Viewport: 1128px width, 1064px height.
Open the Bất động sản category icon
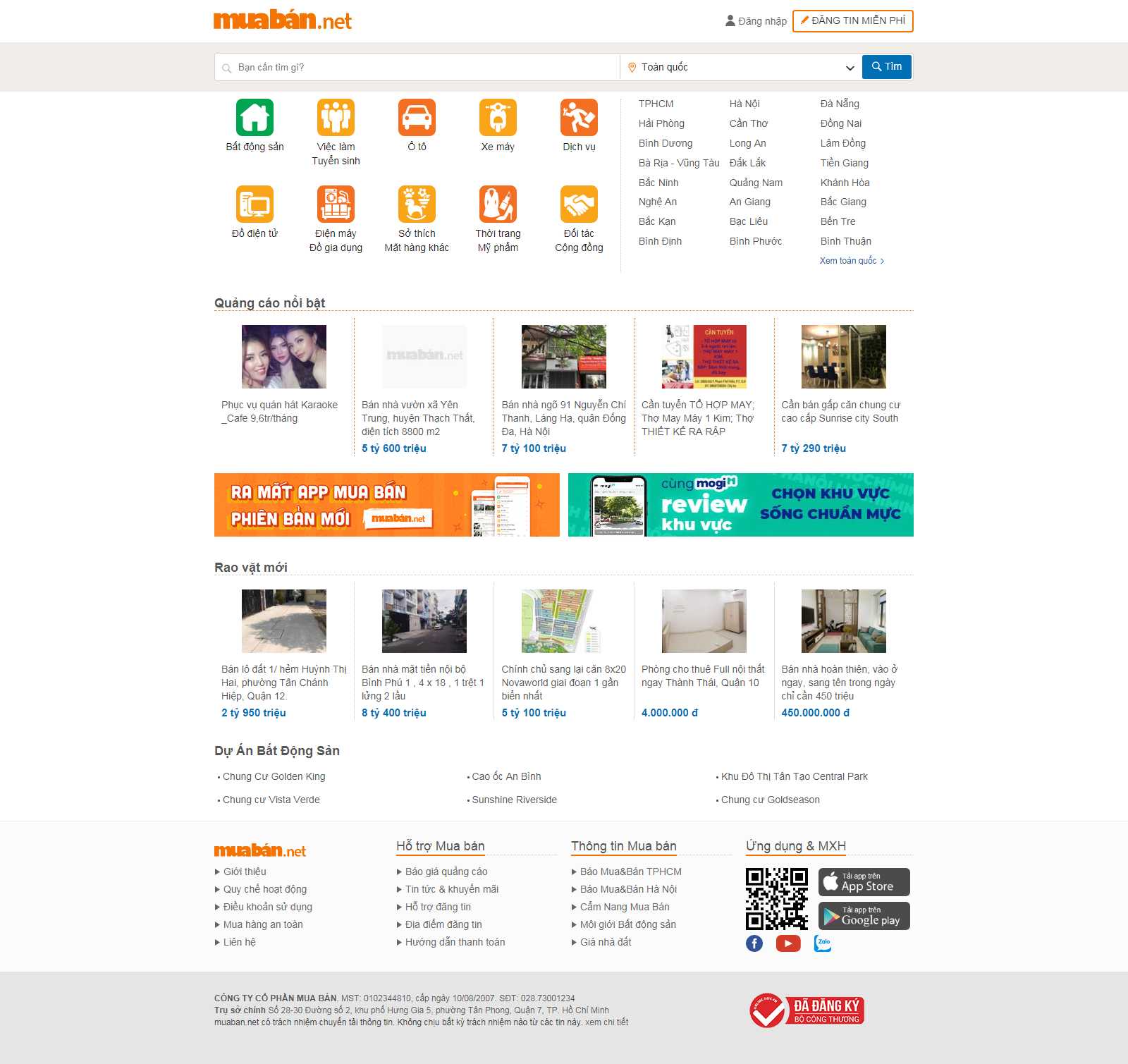pyautogui.click(x=255, y=118)
